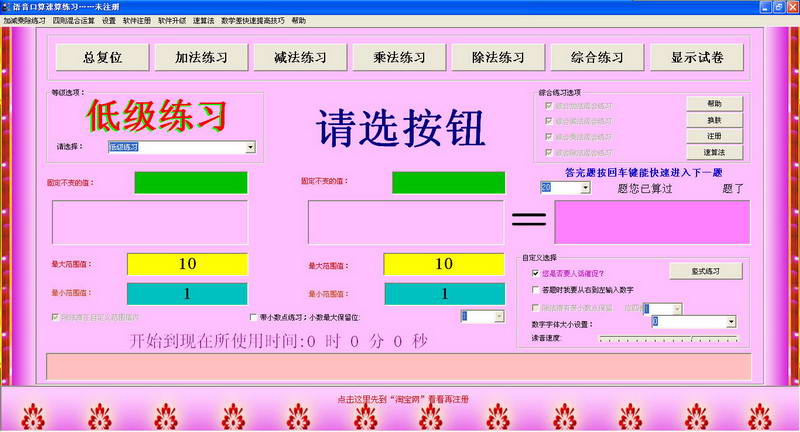800x432 pixels.
Task: Open the 软件注册 menu
Action: click(137, 20)
